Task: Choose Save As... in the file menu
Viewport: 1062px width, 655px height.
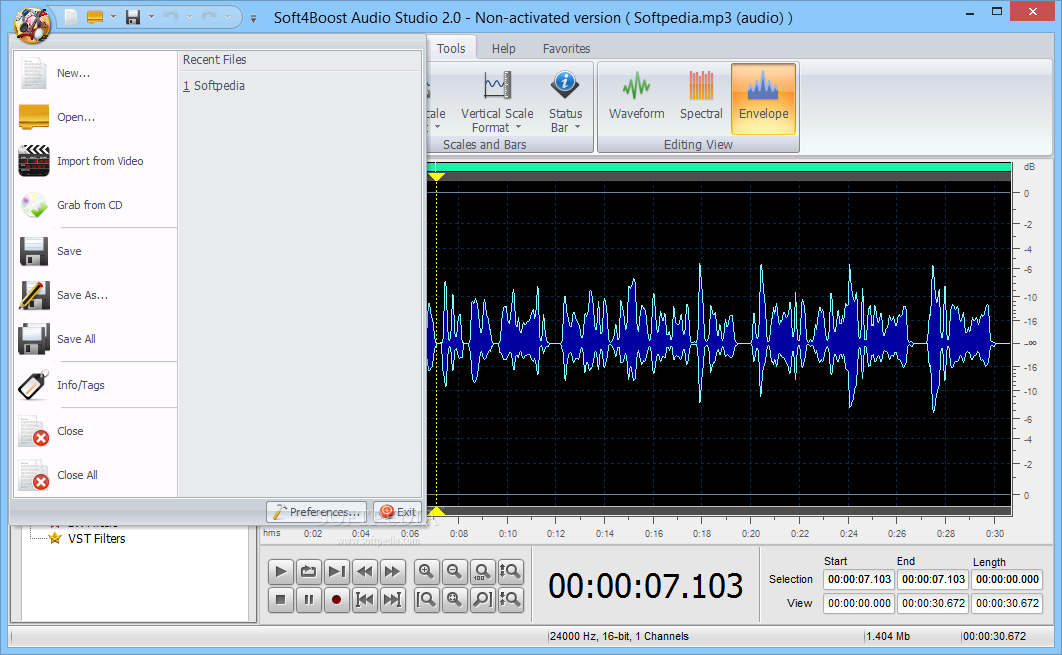Action: click(95, 295)
